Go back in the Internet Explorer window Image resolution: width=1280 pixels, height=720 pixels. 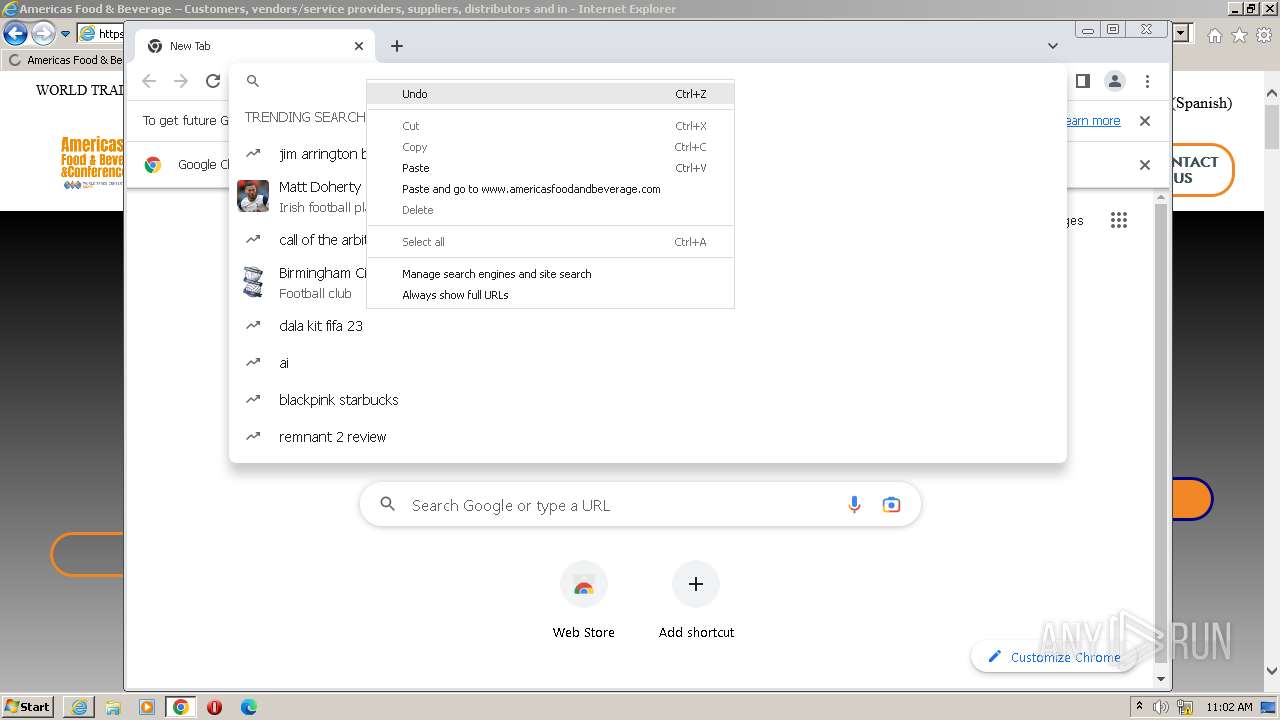[15, 34]
